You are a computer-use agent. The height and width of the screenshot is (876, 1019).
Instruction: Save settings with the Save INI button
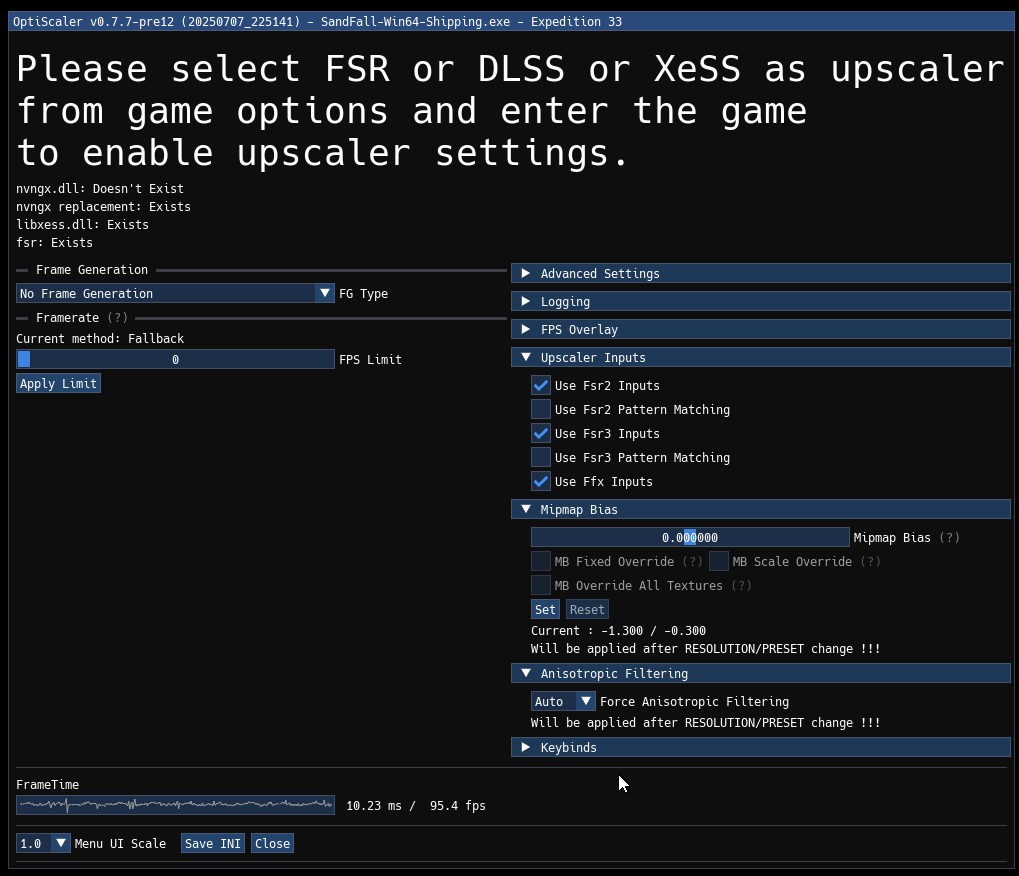[212, 843]
